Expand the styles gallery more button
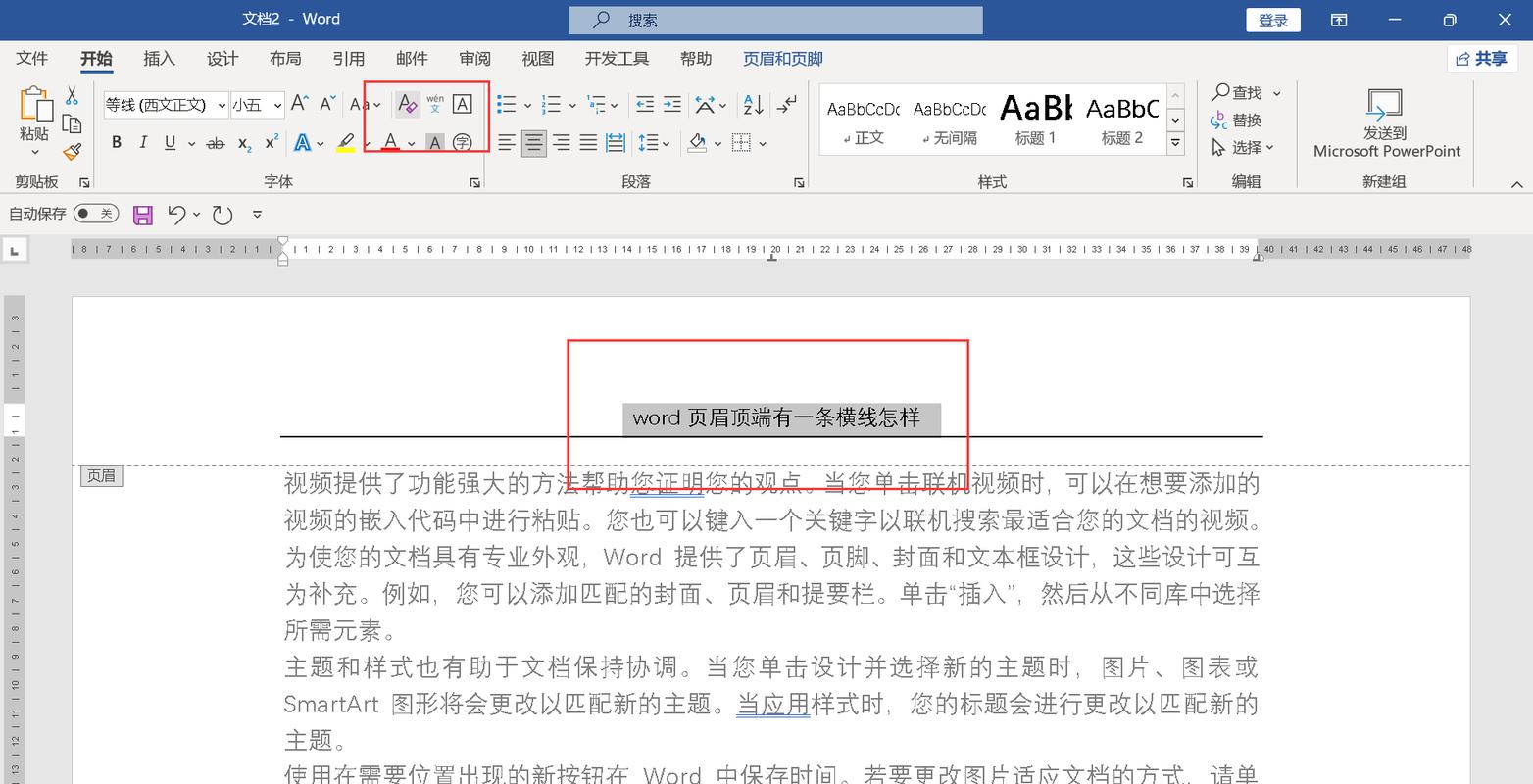 point(1175,144)
